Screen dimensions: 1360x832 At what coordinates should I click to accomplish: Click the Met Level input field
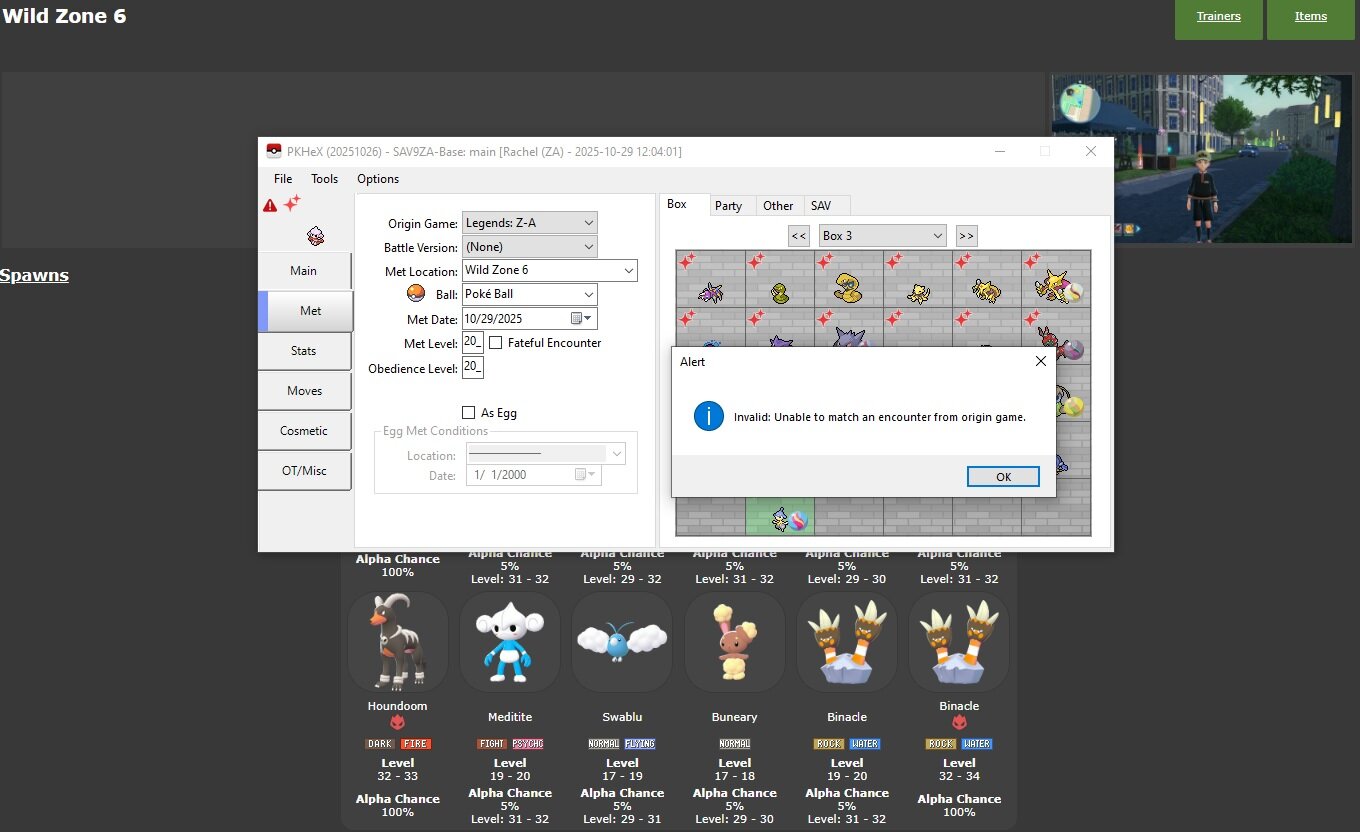pos(472,343)
